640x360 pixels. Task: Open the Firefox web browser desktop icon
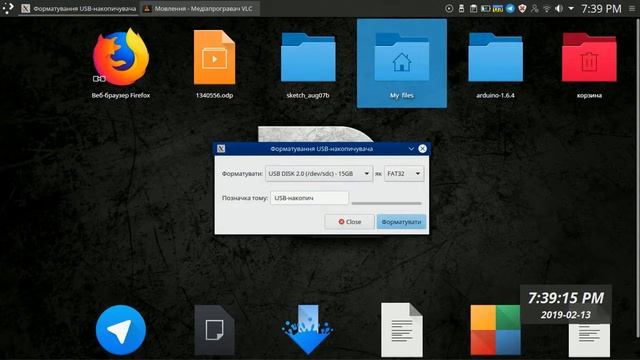pos(121,57)
